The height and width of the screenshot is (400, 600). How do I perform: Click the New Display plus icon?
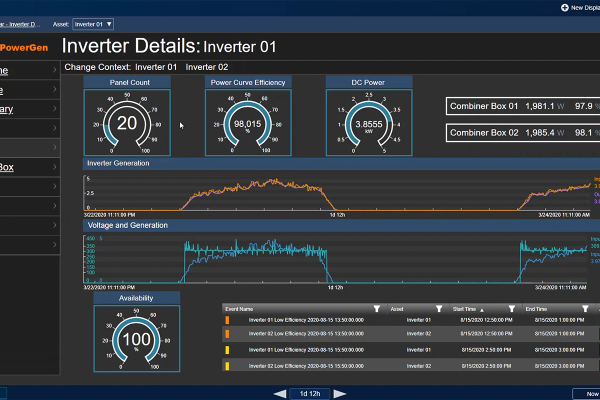tap(564, 7)
